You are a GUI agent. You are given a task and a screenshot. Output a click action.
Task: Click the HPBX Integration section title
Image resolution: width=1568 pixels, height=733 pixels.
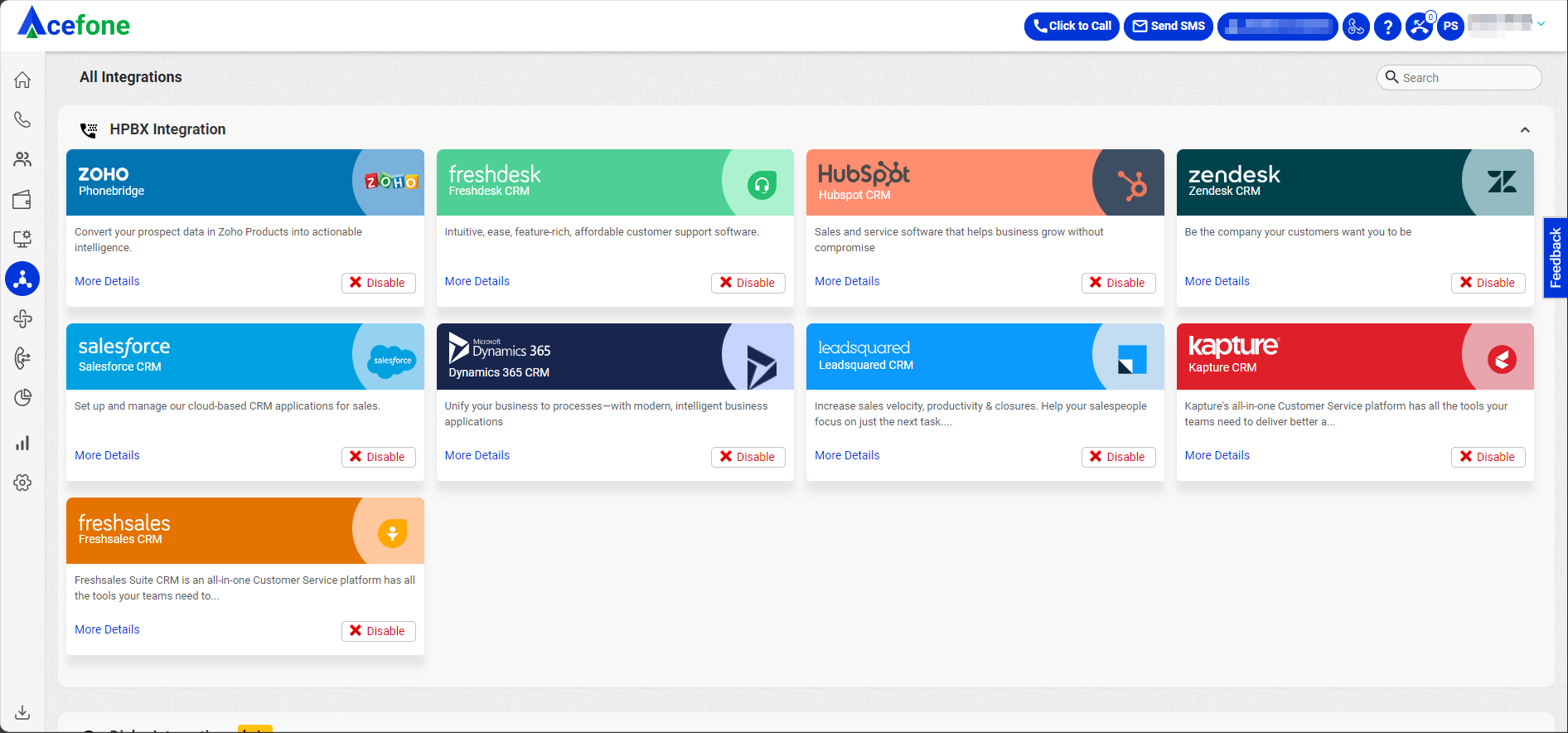pos(167,129)
